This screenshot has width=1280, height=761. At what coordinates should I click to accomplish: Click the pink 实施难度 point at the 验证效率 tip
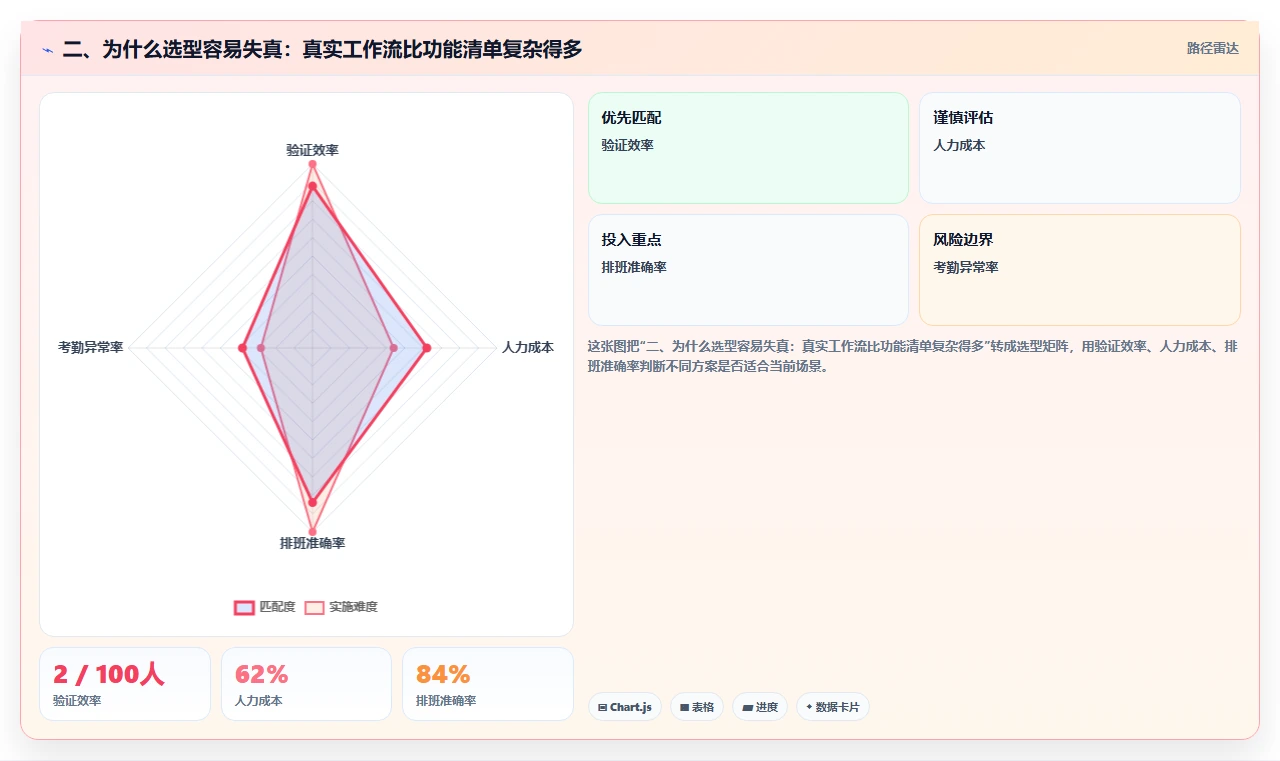tap(312, 164)
